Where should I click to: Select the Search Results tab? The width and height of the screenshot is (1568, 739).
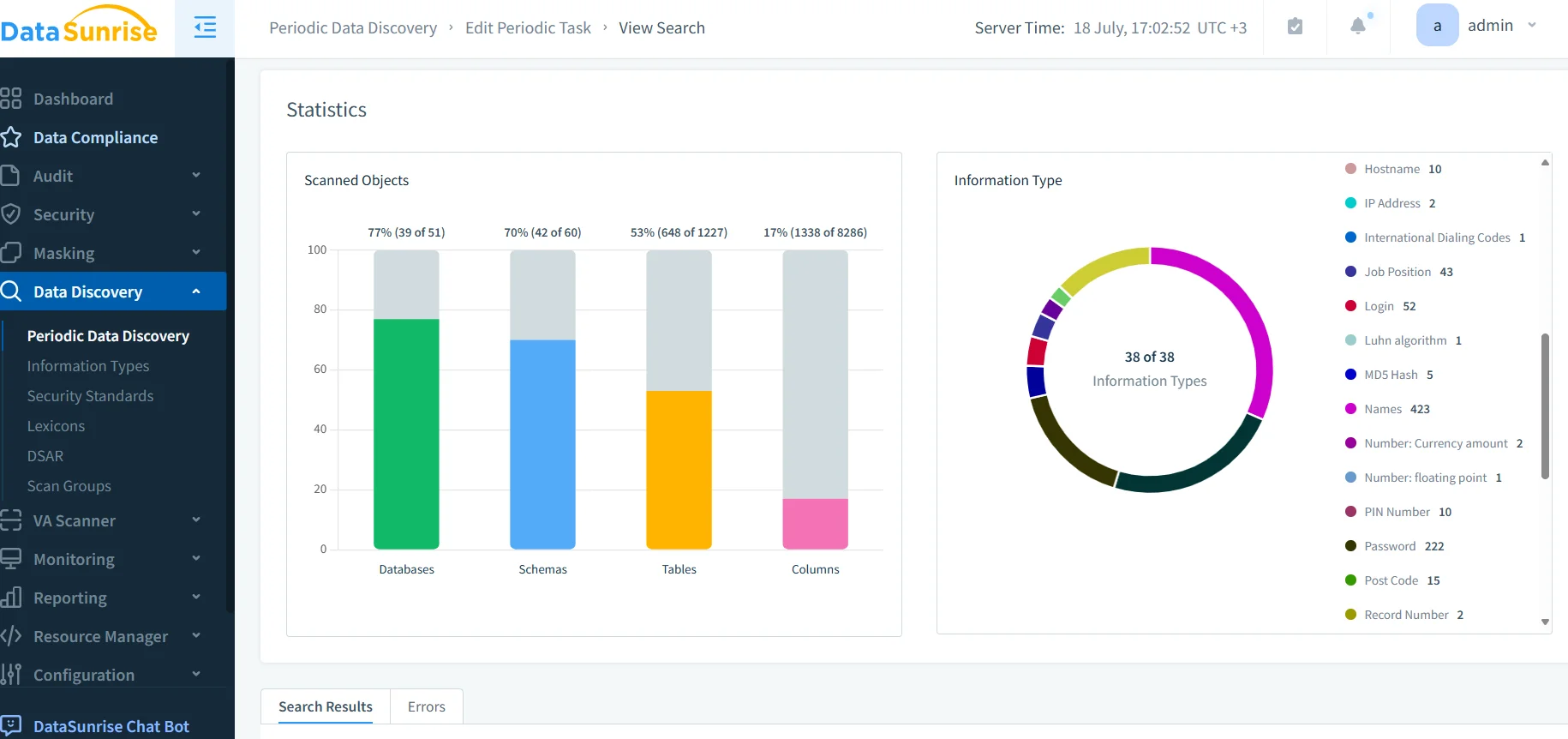tap(326, 706)
